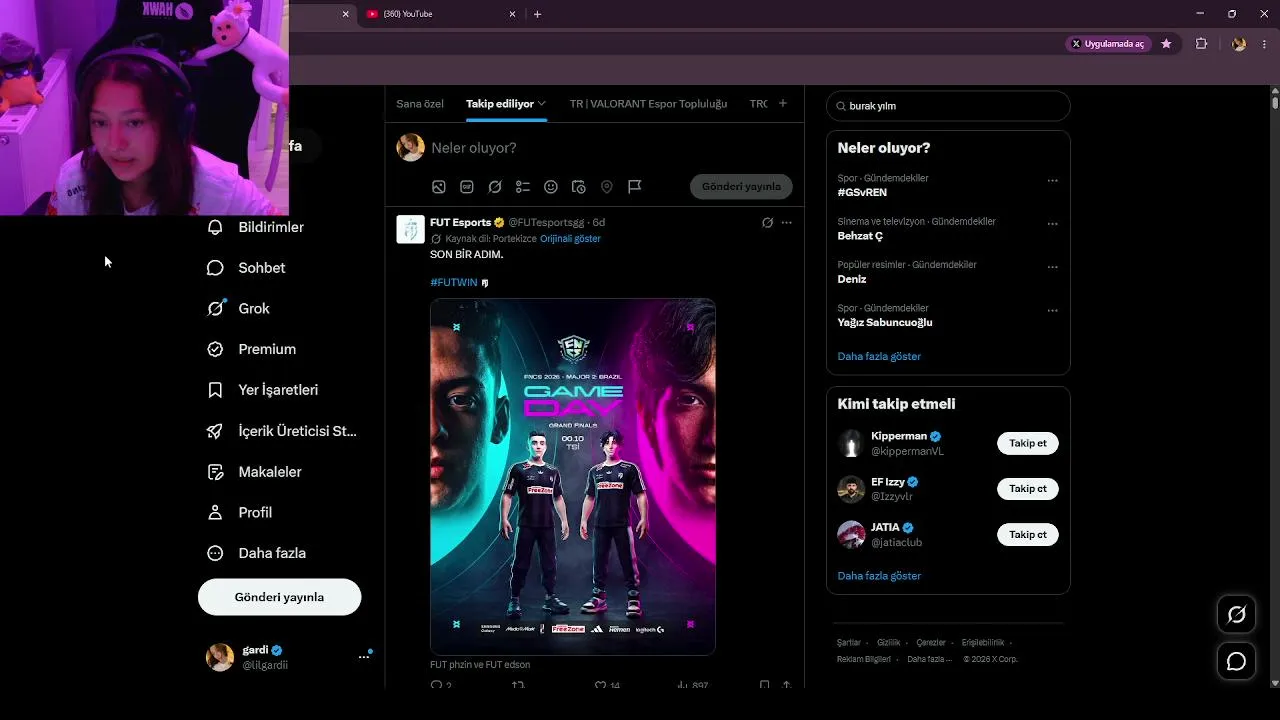
Task: Click the Yağız Sabuncuoğlu trend text
Action: [885, 323]
